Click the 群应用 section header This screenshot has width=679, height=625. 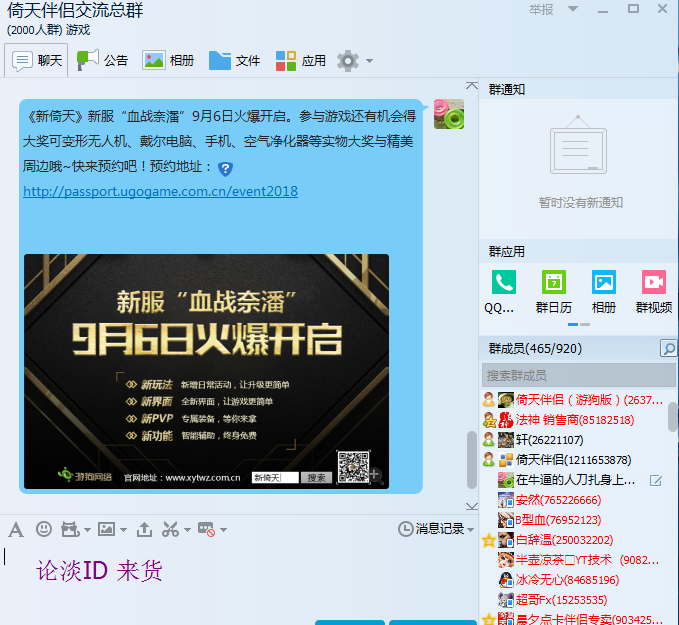coord(507,252)
